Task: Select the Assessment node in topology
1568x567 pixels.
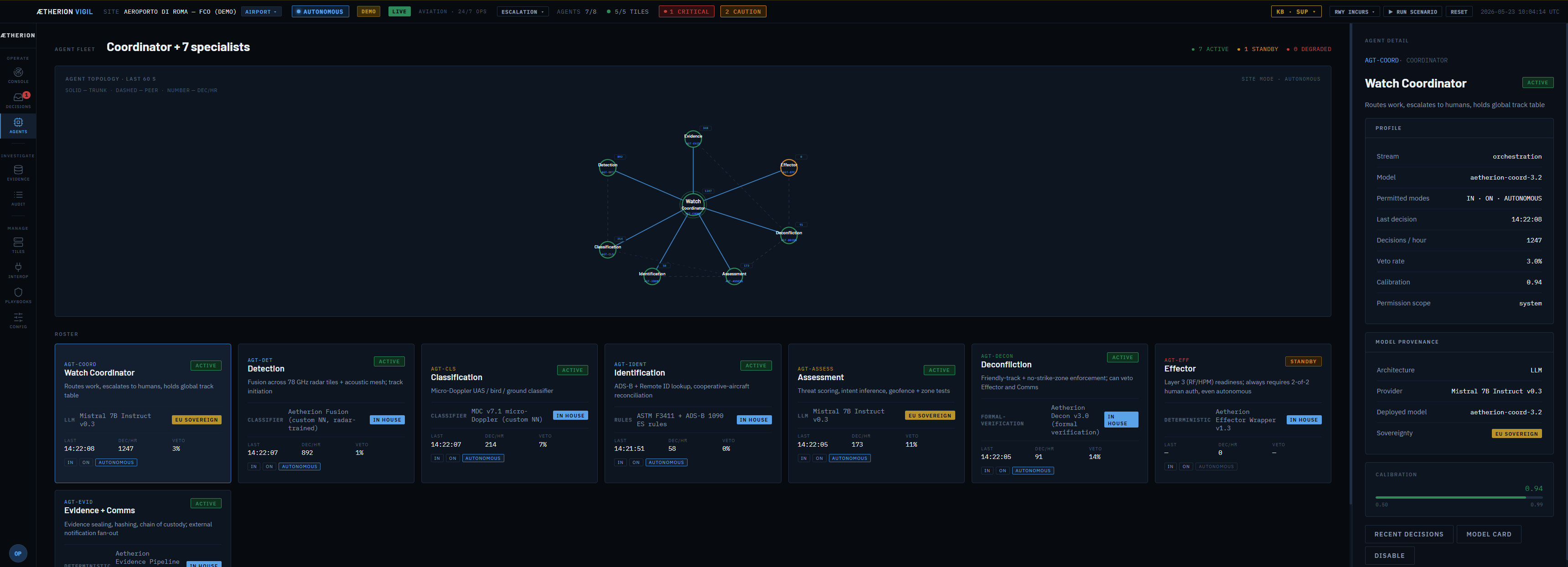Action: click(734, 276)
